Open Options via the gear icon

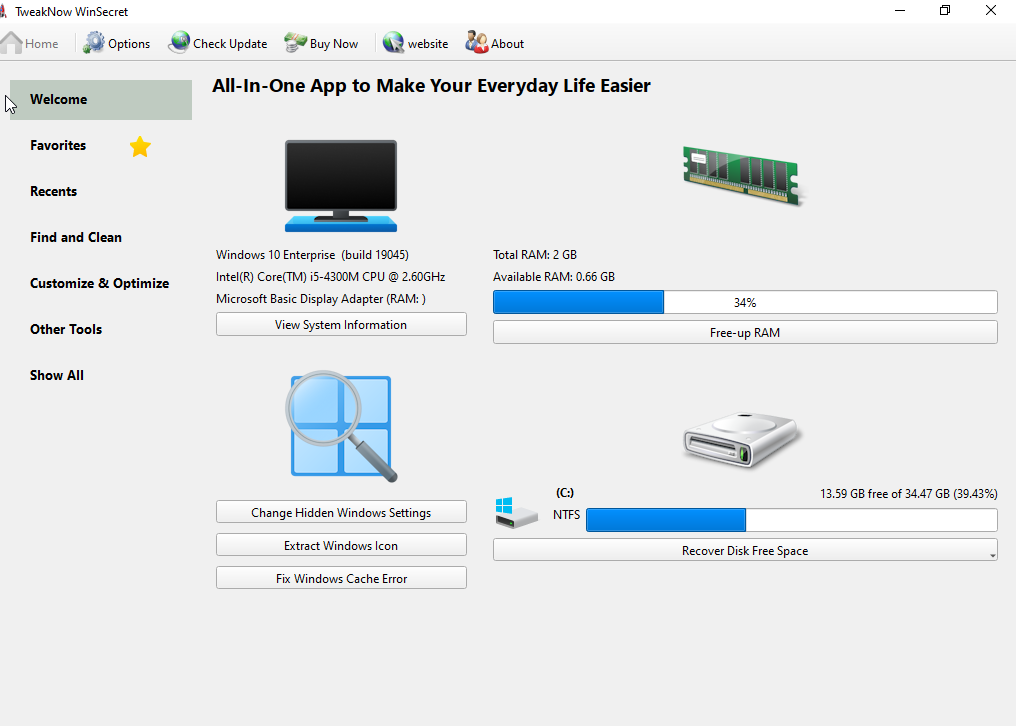pyautogui.click(x=94, y=43)
